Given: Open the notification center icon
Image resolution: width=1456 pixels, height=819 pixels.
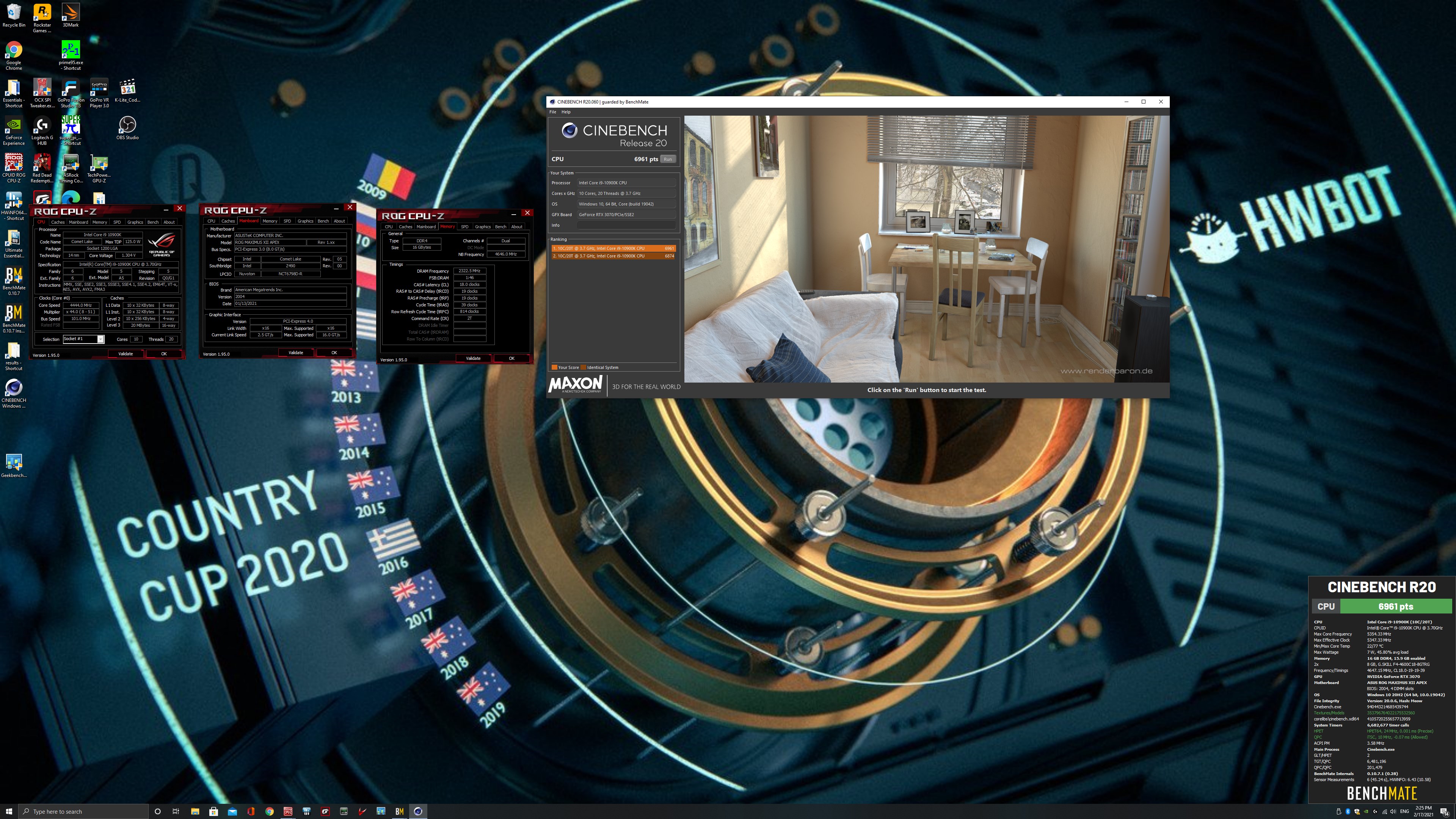Looking at the screenshot, I should 1444,812.
